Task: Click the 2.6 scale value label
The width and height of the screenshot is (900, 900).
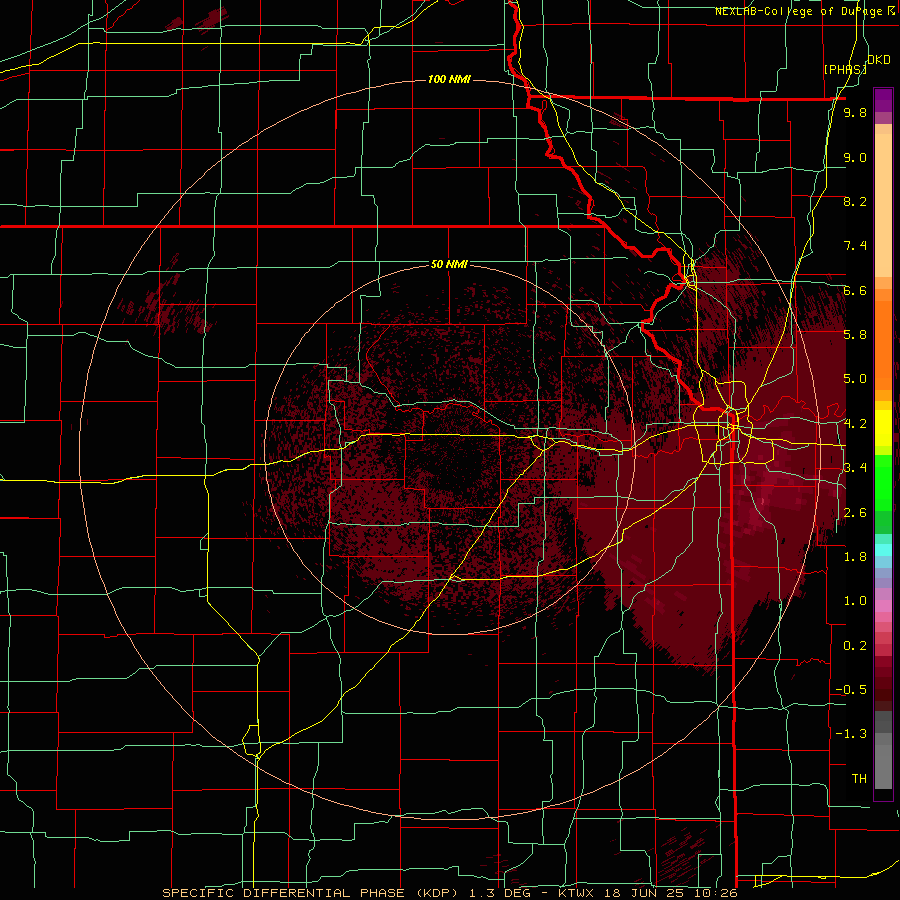Action: [x=855, y=513]
